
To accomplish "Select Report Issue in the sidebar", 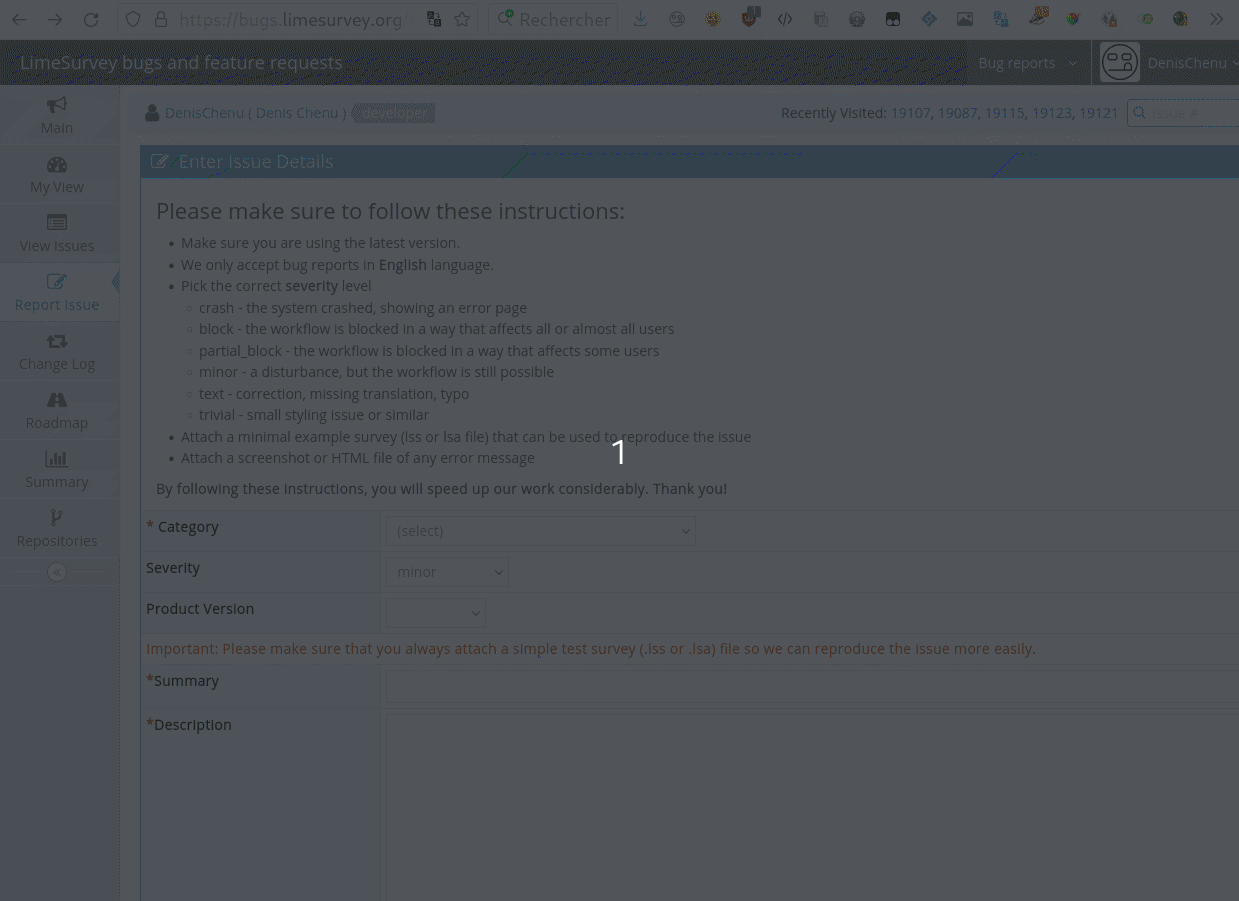I will [57, 293].
